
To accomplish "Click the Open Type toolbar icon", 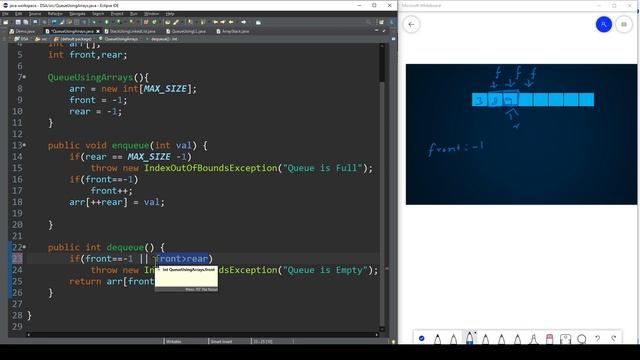I will pos(167,22).
